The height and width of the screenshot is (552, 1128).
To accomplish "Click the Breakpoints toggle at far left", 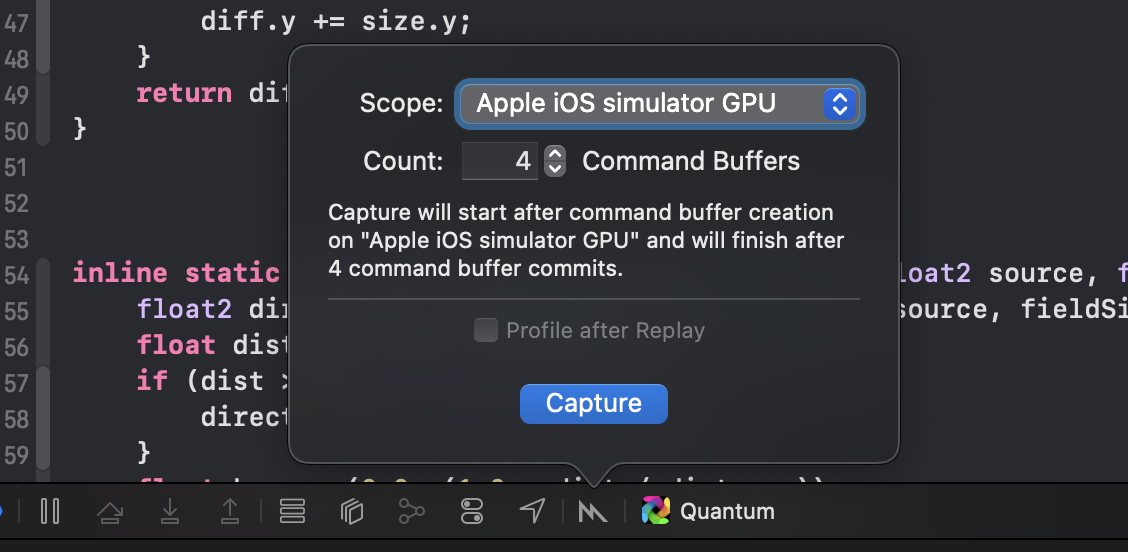I will click(2, 512).
